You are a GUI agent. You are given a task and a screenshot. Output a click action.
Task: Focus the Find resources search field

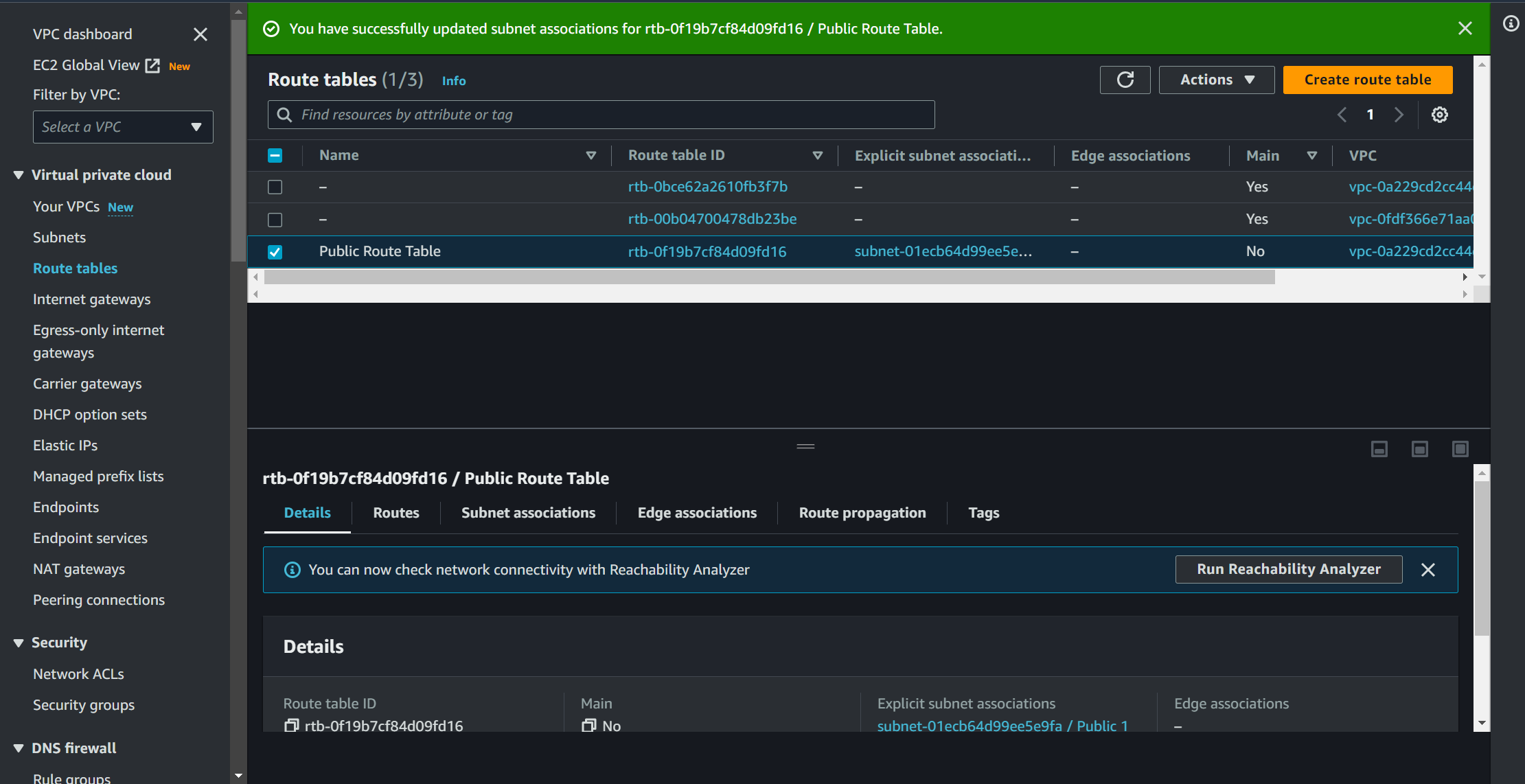pos(601,115)
